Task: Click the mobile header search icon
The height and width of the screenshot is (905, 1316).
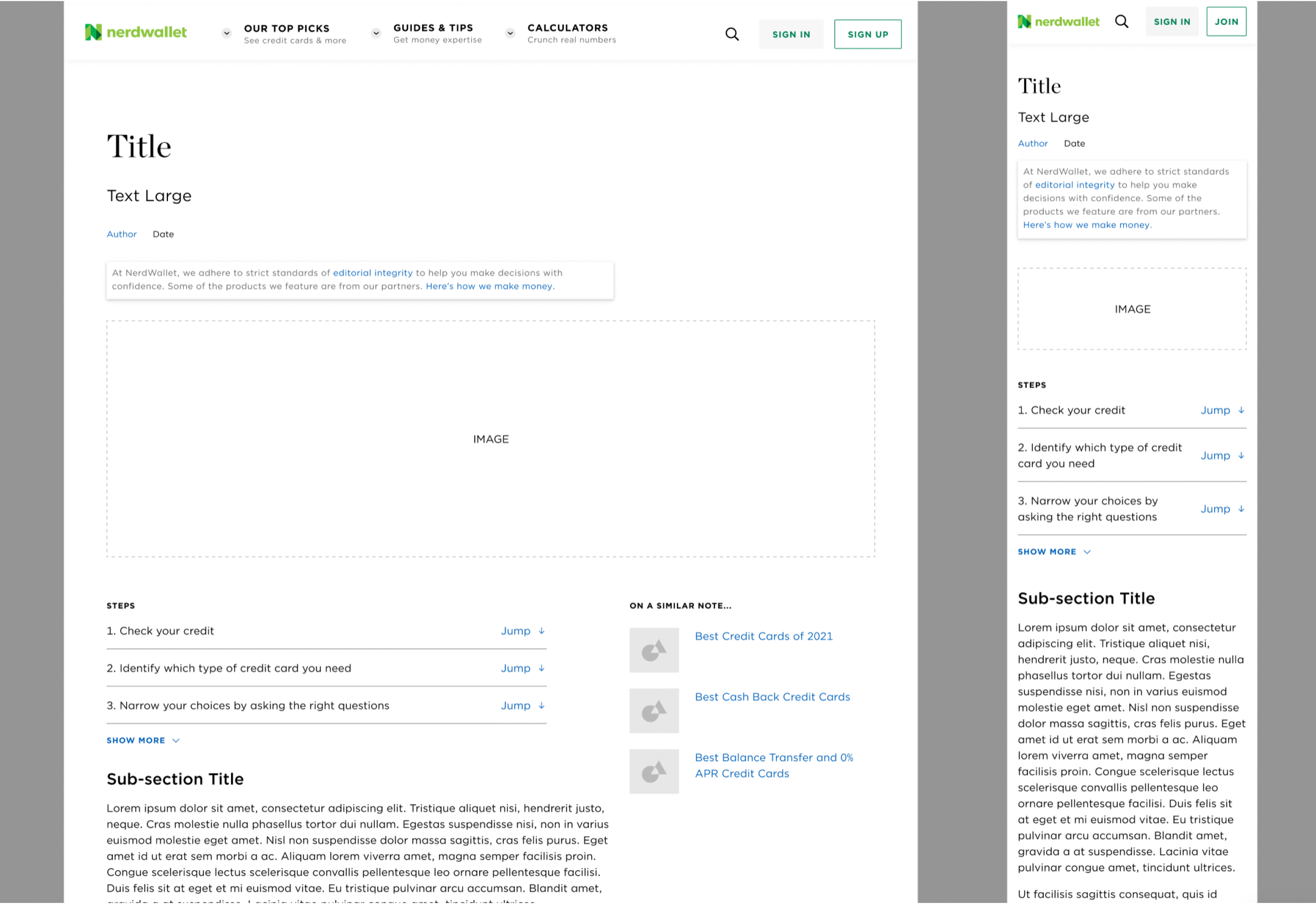Action: [x=1121, y=21]
